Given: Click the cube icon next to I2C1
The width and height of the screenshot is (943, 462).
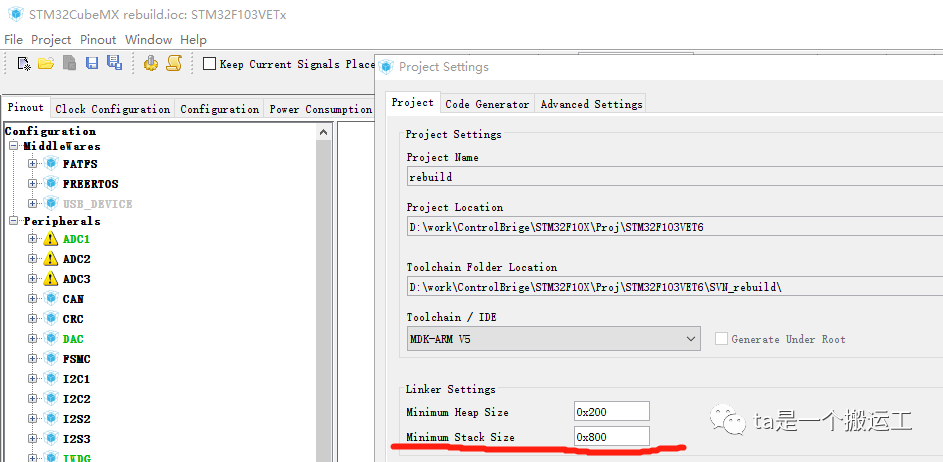Looking at the screenshot, I should 51,379.
